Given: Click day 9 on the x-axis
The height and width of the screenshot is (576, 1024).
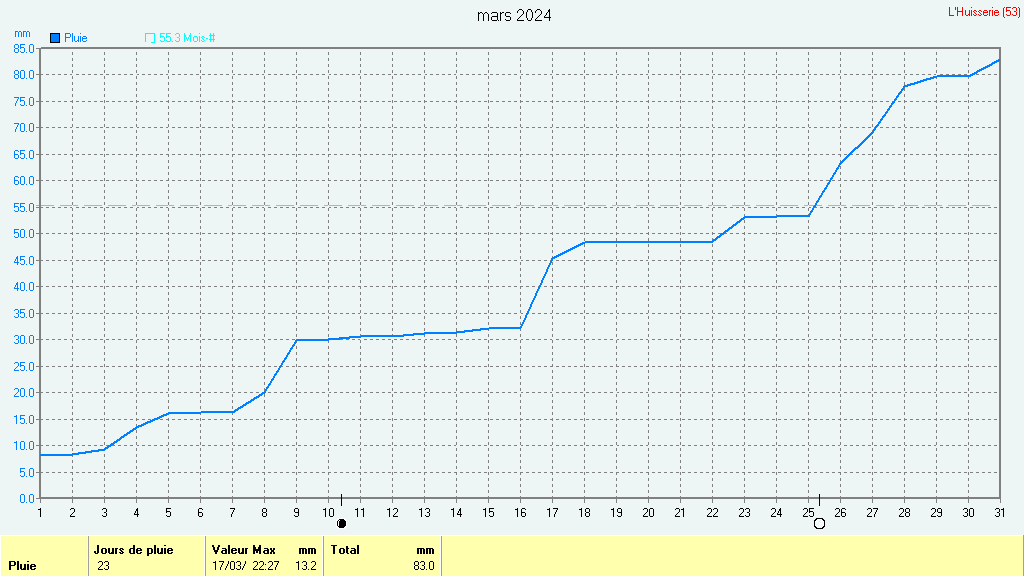Looking at the screenshot, I should (x=296, y=513).
